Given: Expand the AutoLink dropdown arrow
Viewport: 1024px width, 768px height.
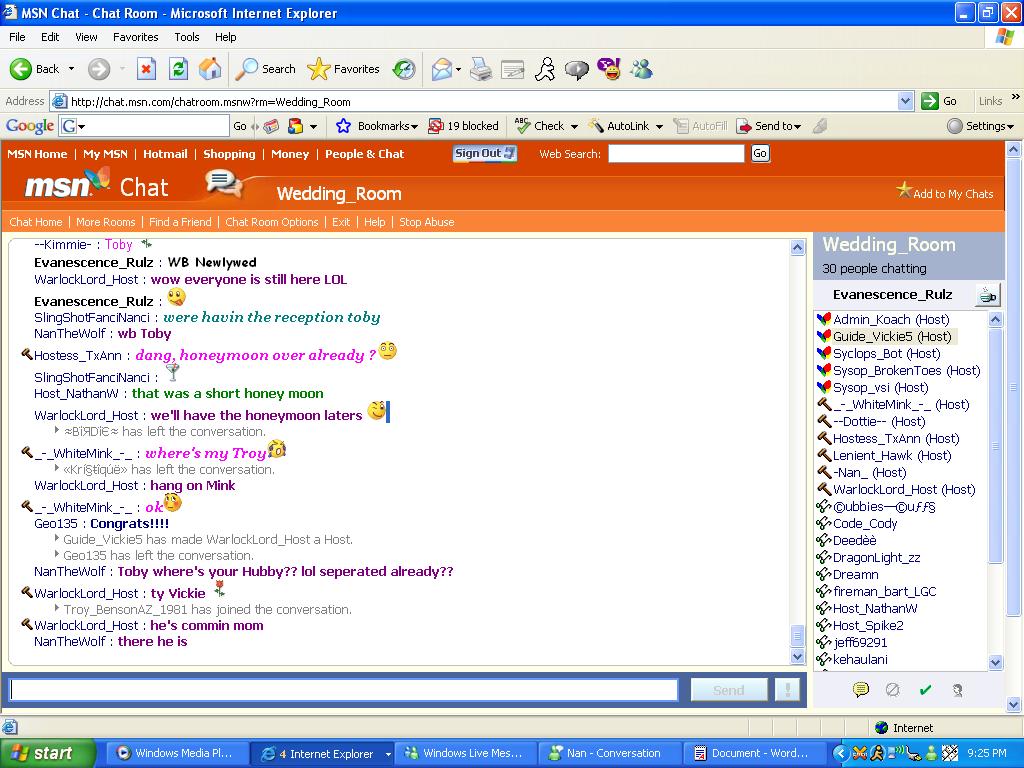Looking at the screenshot, I should coord(659,127).
